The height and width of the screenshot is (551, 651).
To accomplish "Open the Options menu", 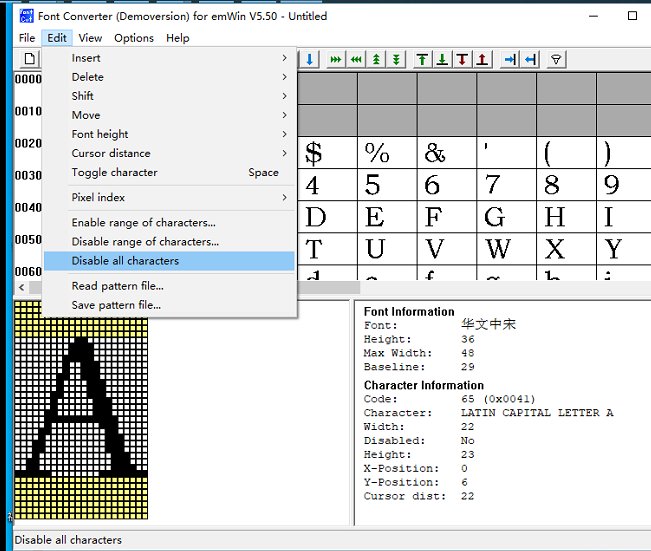I will click(134, 38).
